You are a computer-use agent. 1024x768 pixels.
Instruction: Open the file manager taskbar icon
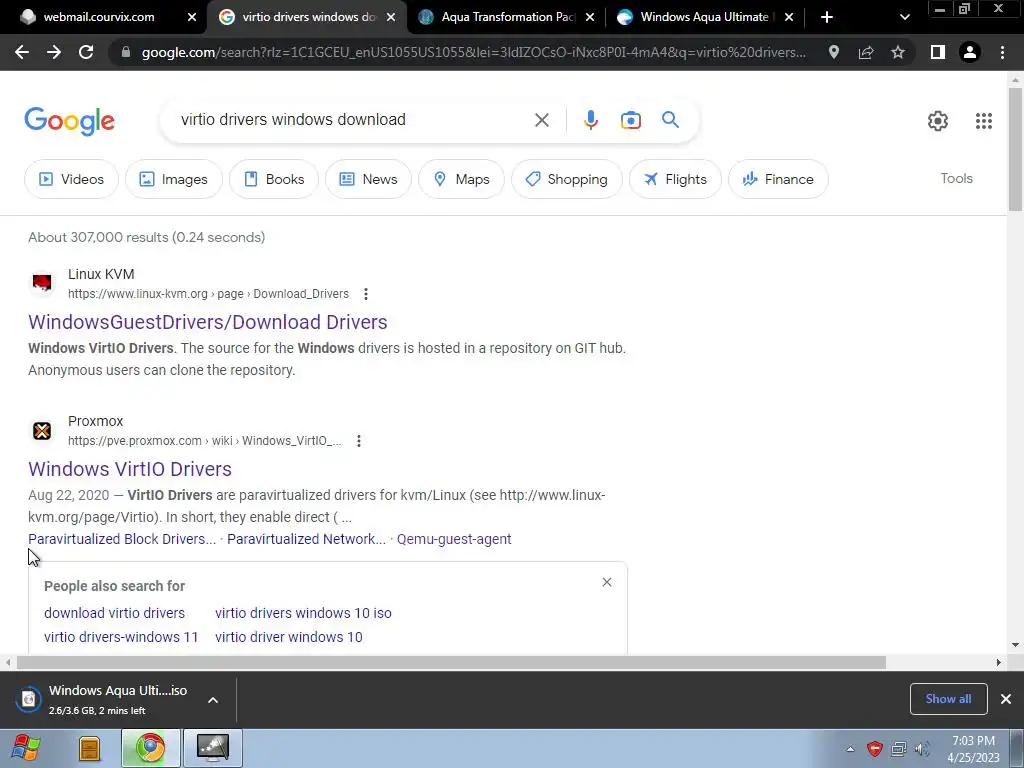point(89,748)
